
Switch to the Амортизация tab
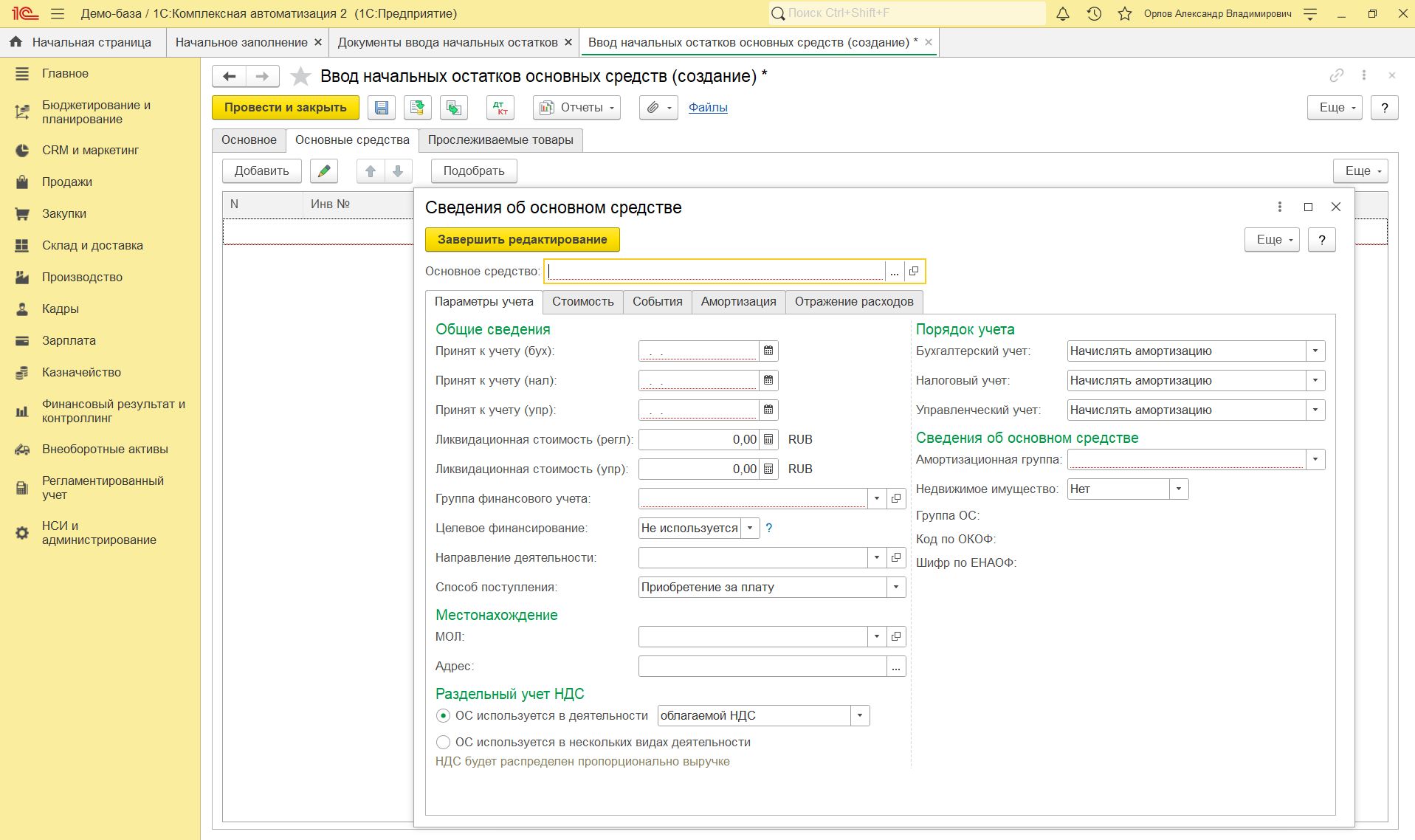tap(738, 302)
